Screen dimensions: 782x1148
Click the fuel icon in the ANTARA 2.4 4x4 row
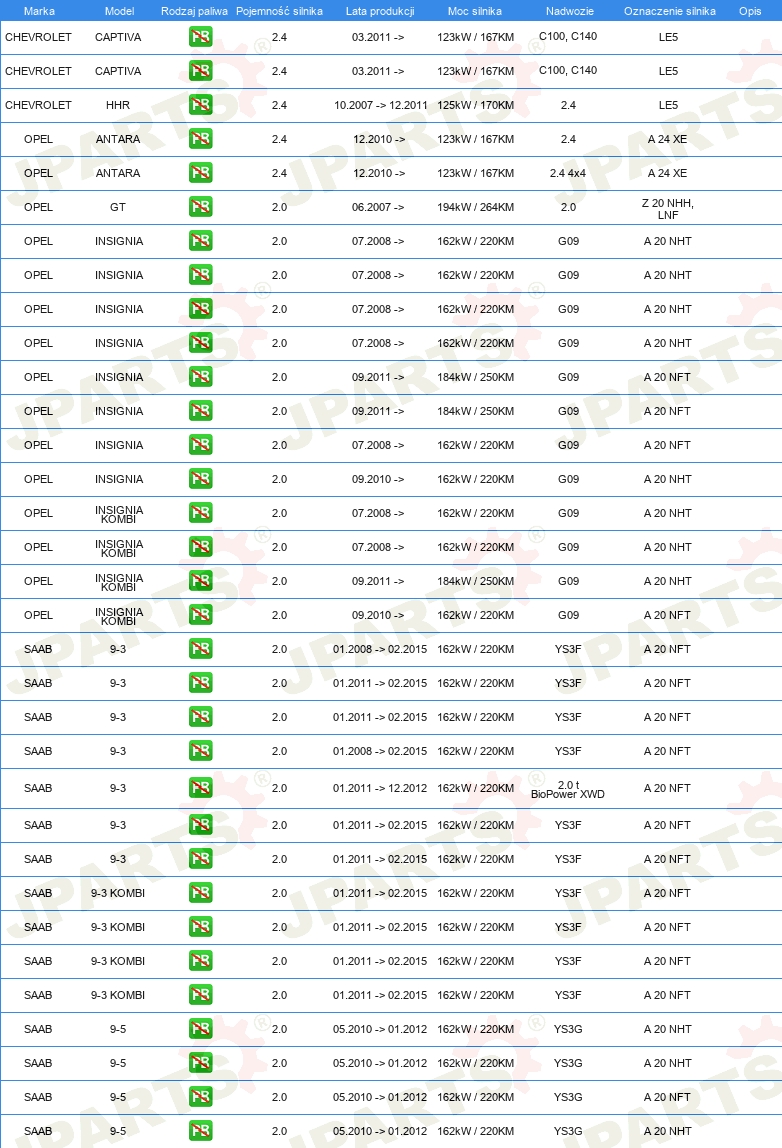point(201,173)
